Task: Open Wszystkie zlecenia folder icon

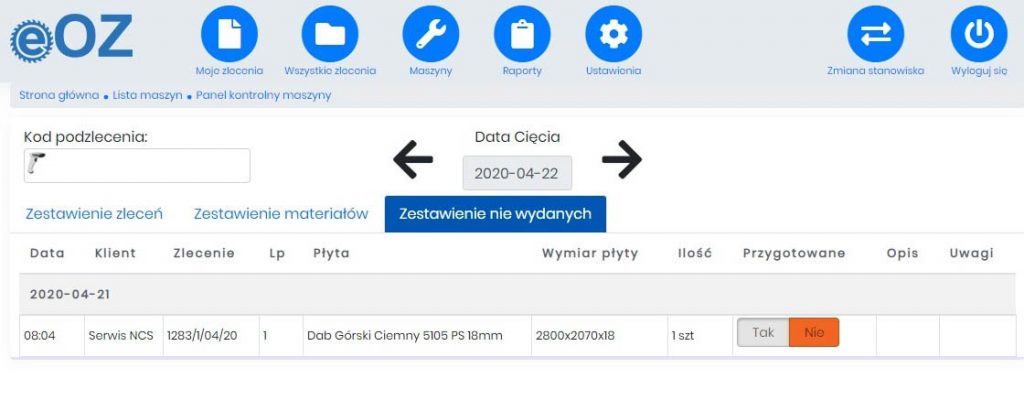Action: pyautogui.click(x=330, y=34)
